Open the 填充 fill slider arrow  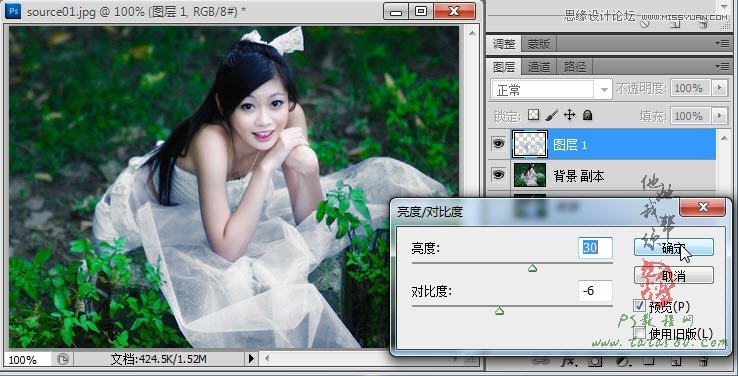pyautogui.click(x=719, y=115)
